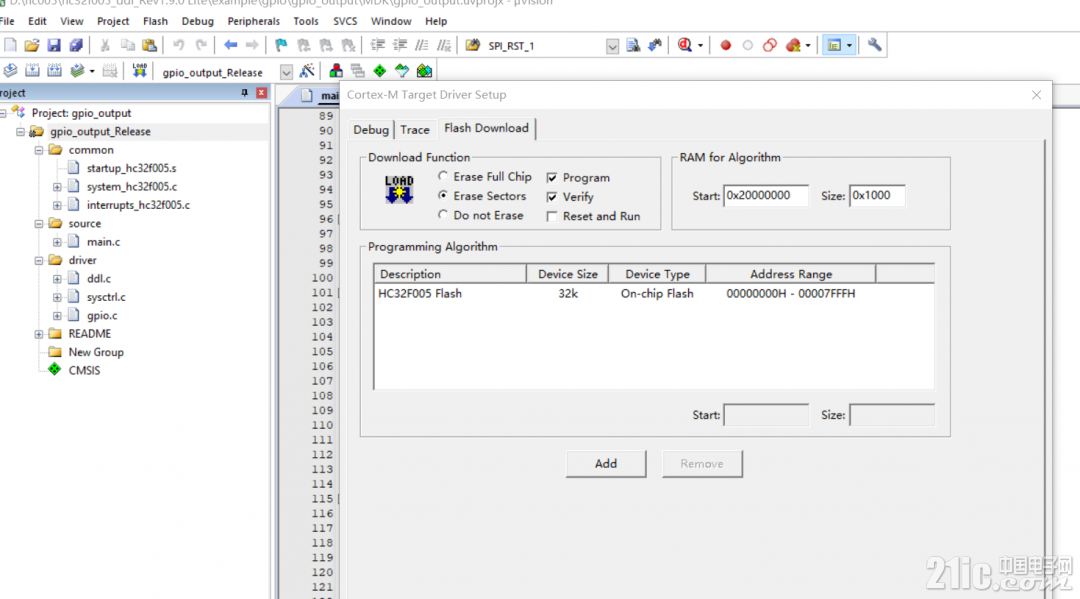Uncheck the Verify checkbox

(552, 197)
